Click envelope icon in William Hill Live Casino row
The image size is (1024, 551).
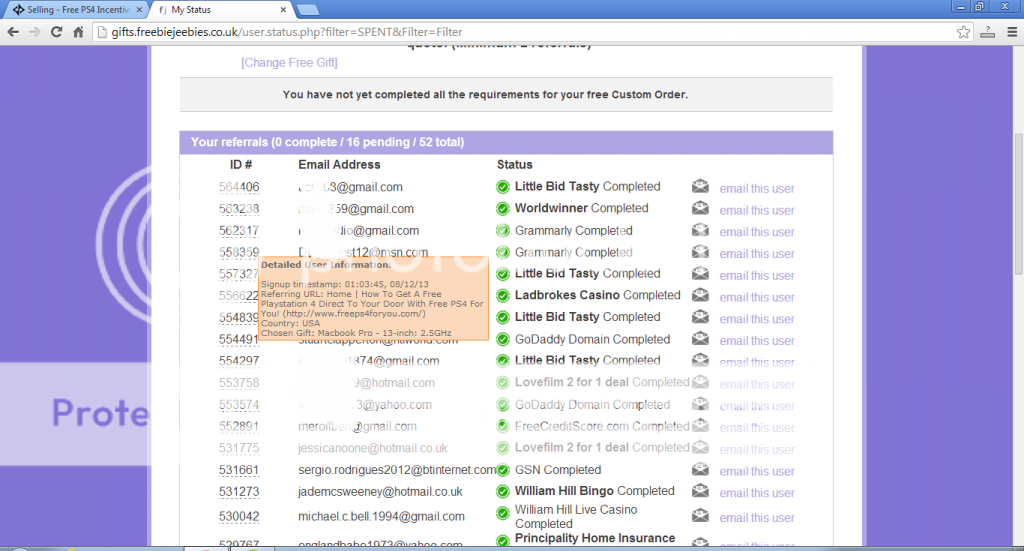[700, 516]
